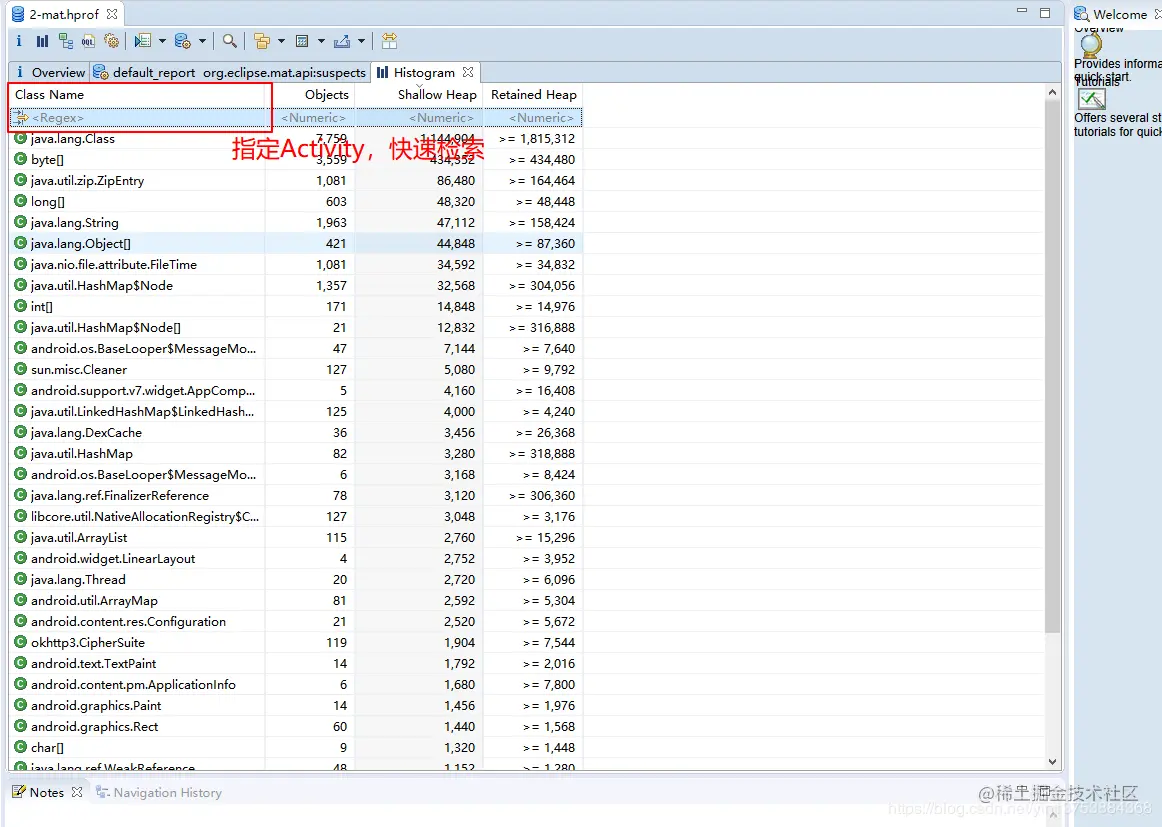
Task: Click the Tutorials checklist icon in Welcome
Action: [1092, 99]
